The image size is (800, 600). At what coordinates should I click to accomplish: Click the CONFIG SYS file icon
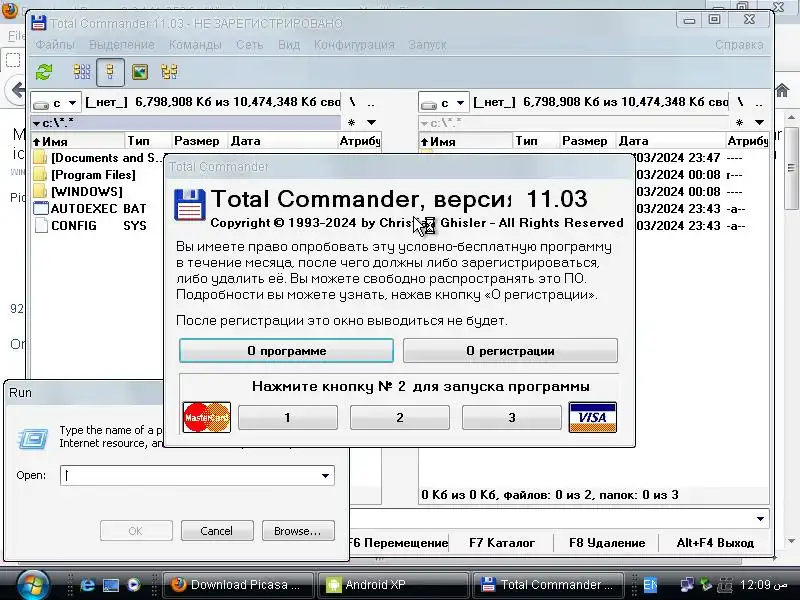(40, 225)
